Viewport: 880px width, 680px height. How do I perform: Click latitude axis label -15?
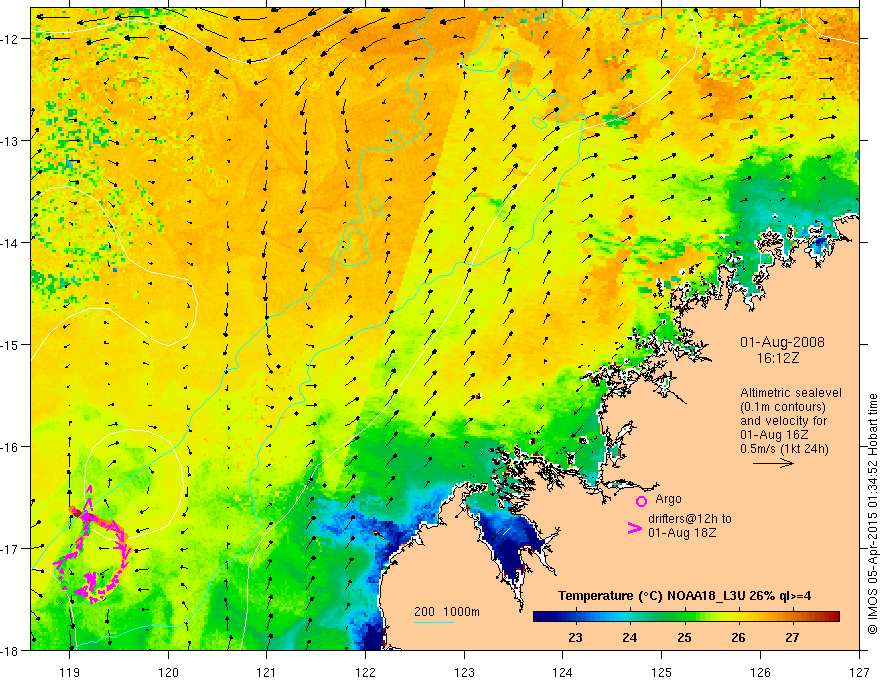tap(10, 344)
